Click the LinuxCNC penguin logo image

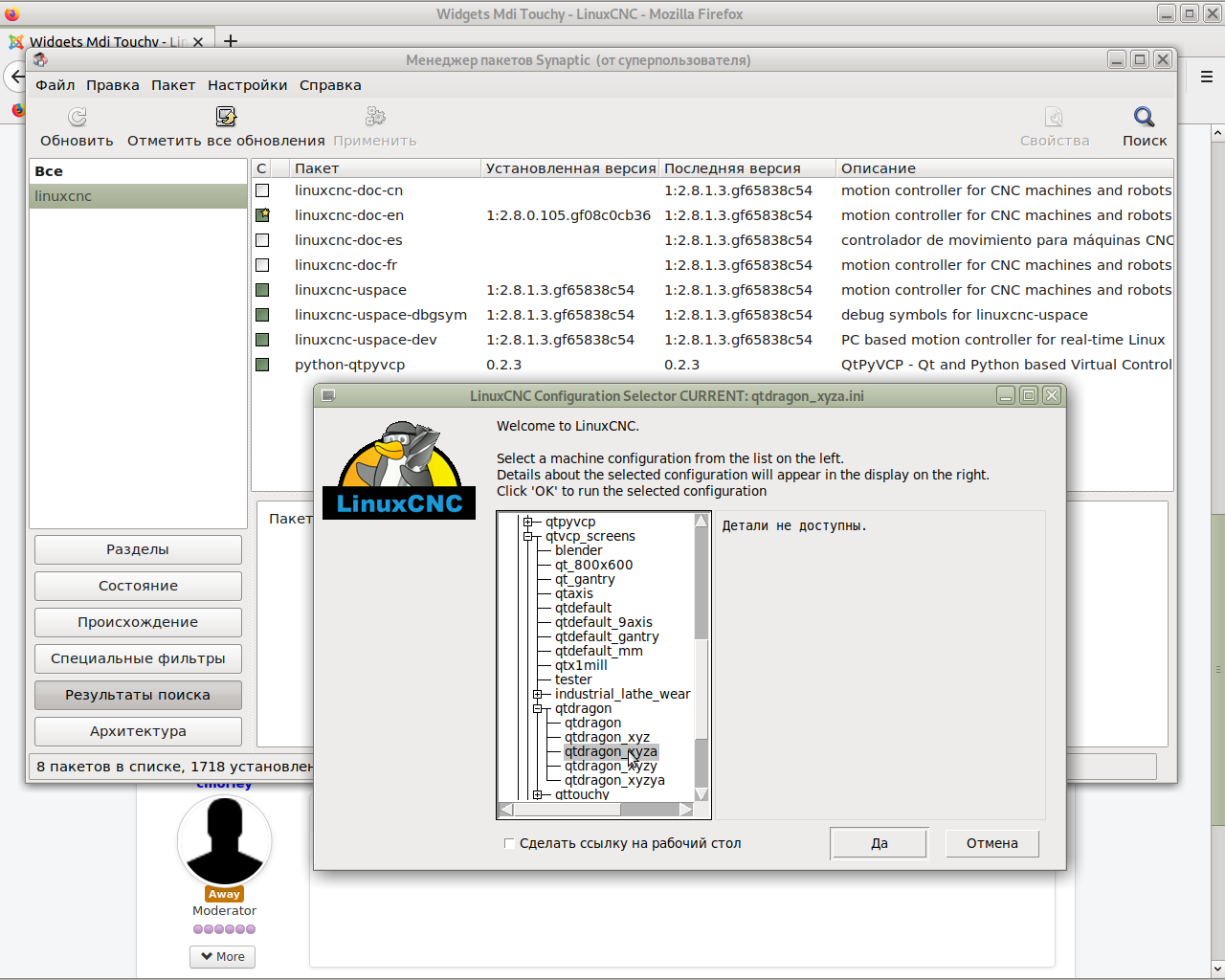coord(399,470)
